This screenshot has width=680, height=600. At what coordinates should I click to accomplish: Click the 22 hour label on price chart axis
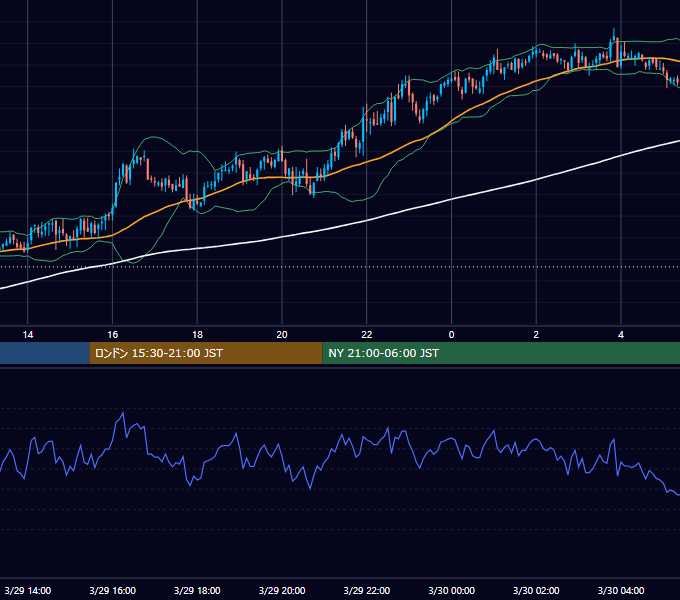(367, 335)
